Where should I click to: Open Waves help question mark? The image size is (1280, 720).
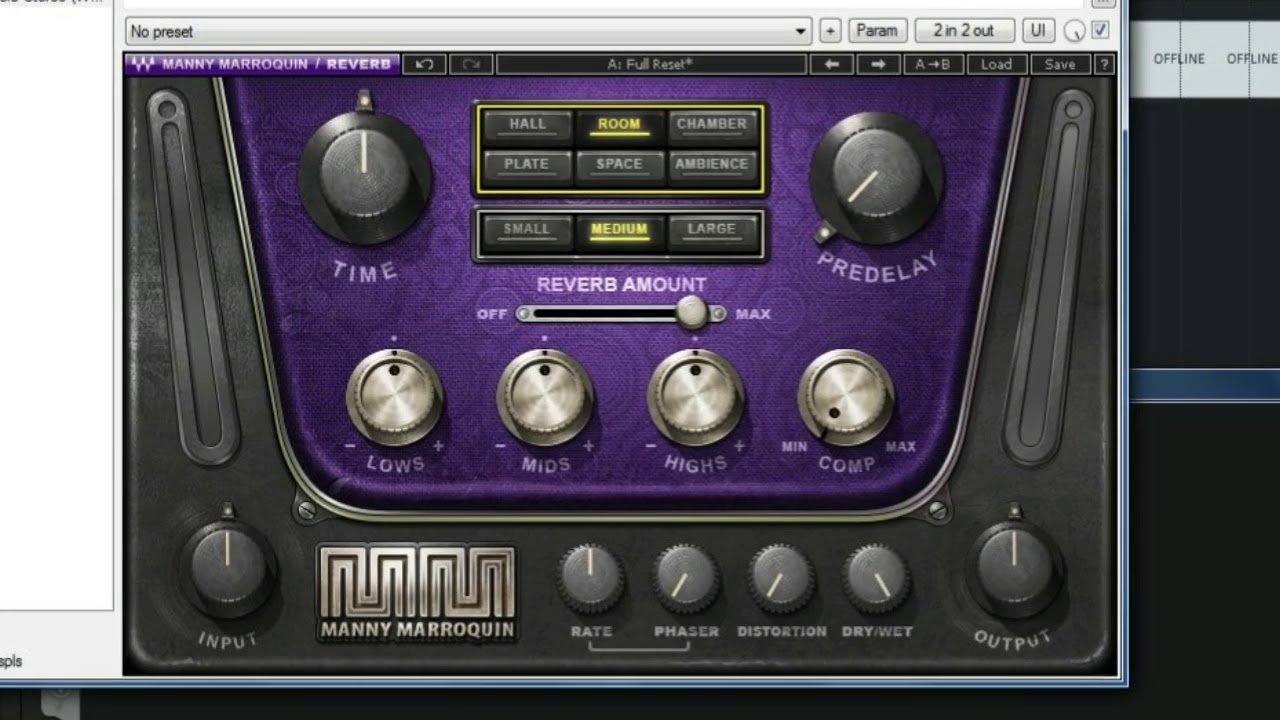click(1104, 64)
